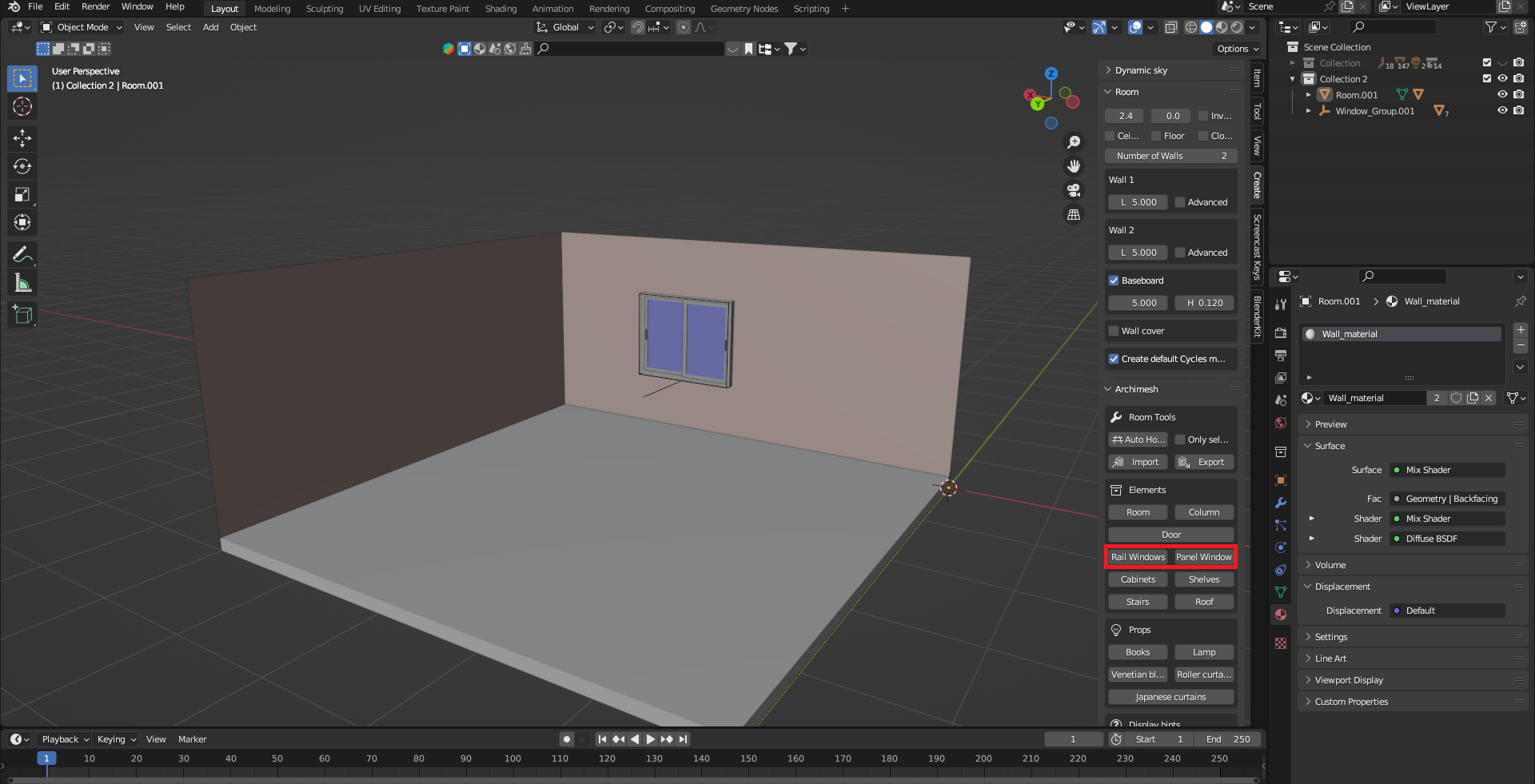
Task: Open Output properties tab icon
Action: (x=1281, y=355)
